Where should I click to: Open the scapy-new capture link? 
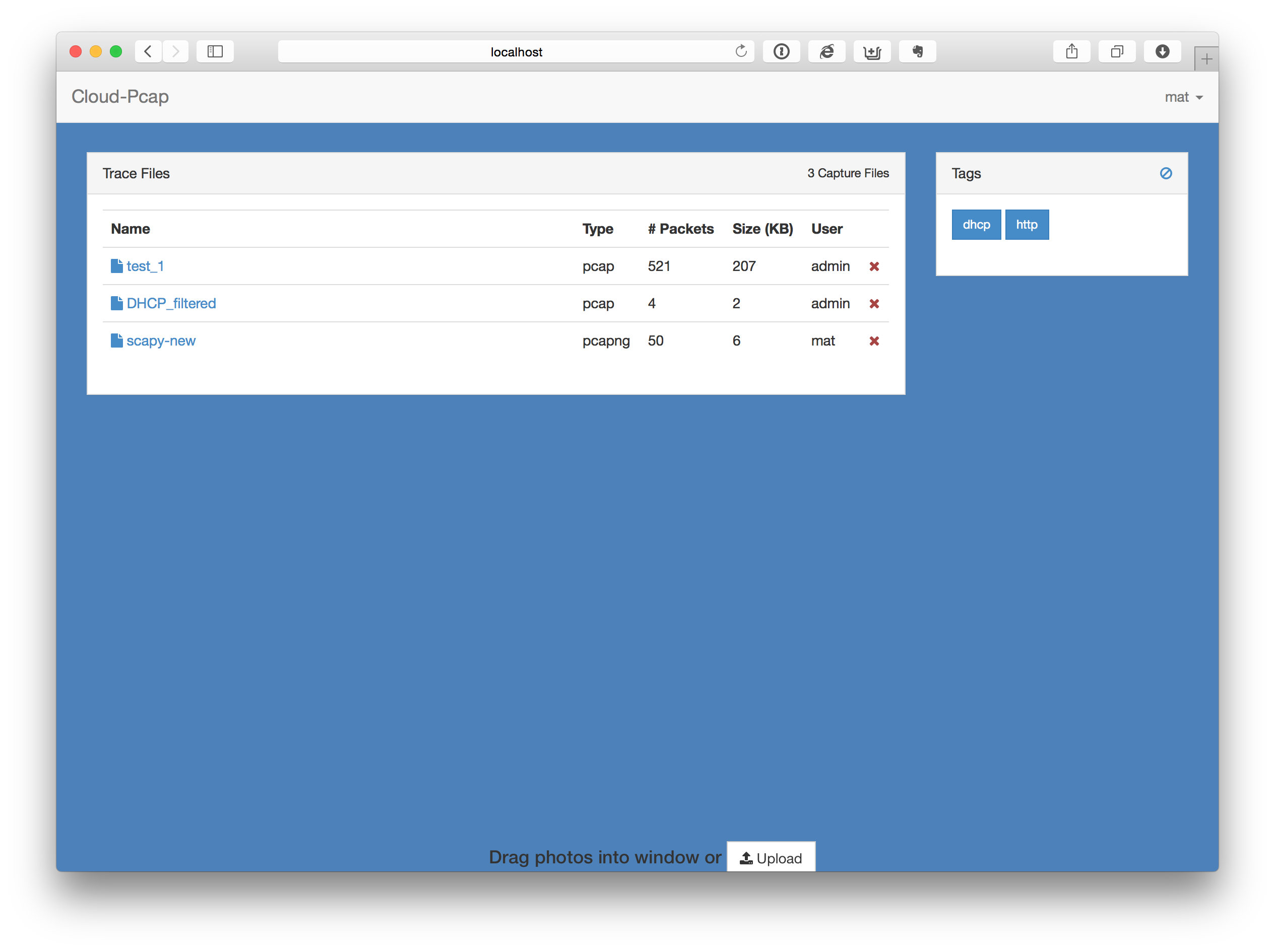click(161, 341)
